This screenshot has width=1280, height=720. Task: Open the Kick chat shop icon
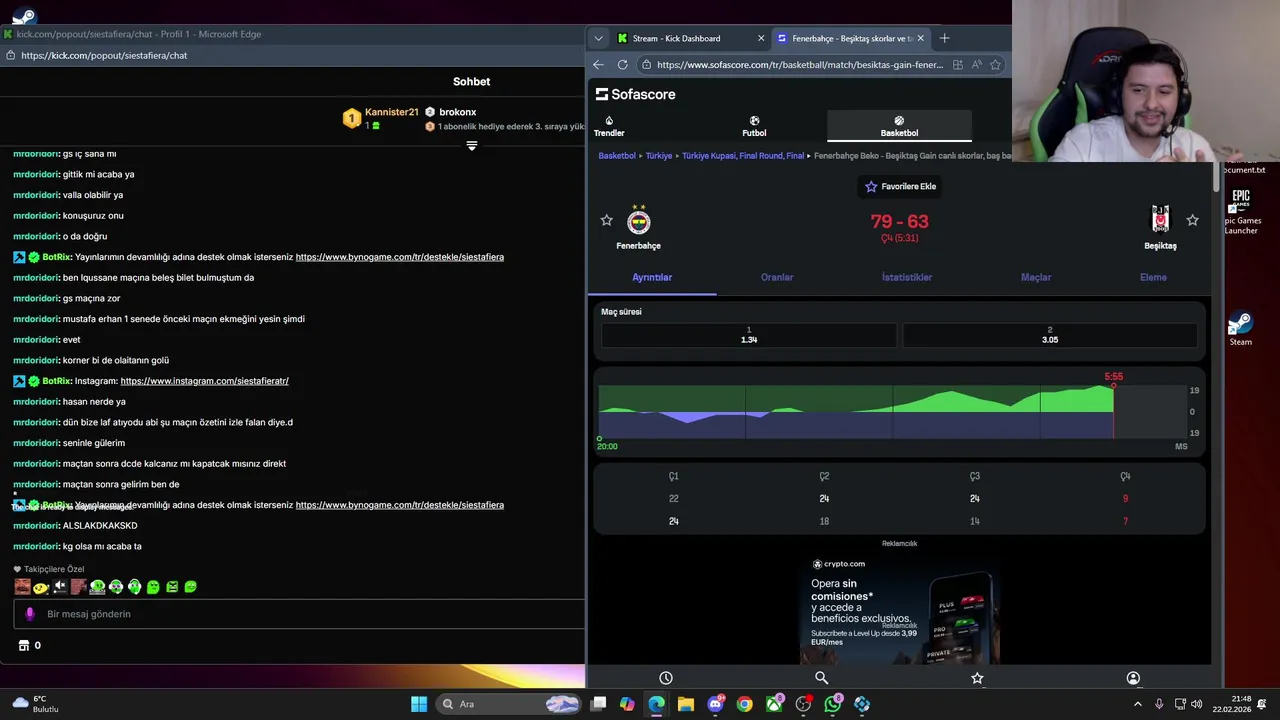tap(24, 645)
